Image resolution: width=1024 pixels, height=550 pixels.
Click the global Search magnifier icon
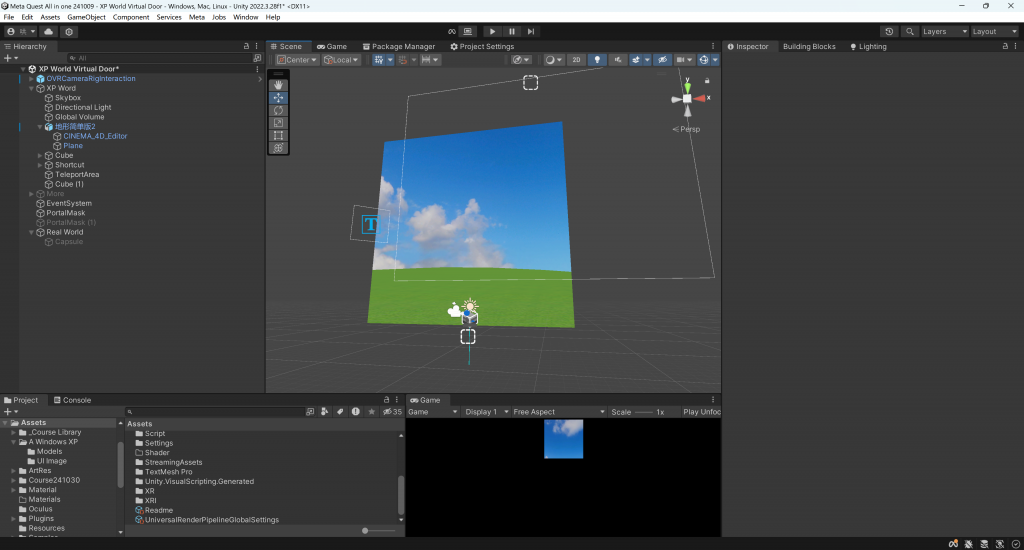click(x=909, y=31)
